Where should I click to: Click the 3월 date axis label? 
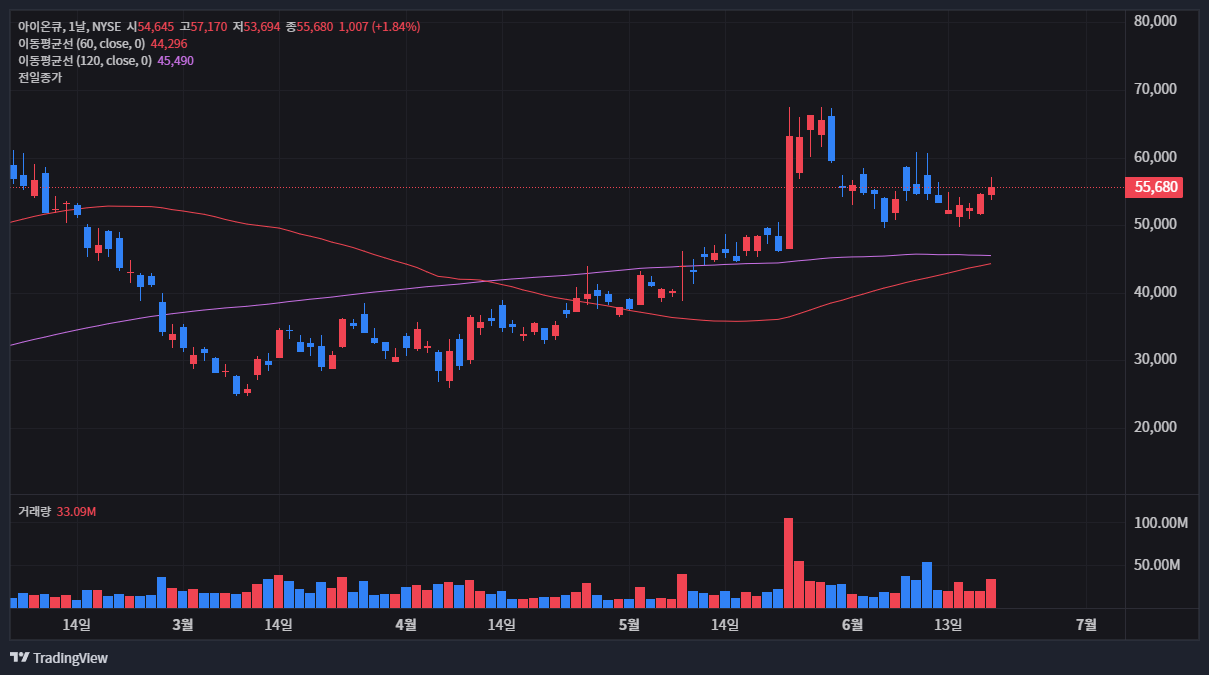tap(183, 625)
